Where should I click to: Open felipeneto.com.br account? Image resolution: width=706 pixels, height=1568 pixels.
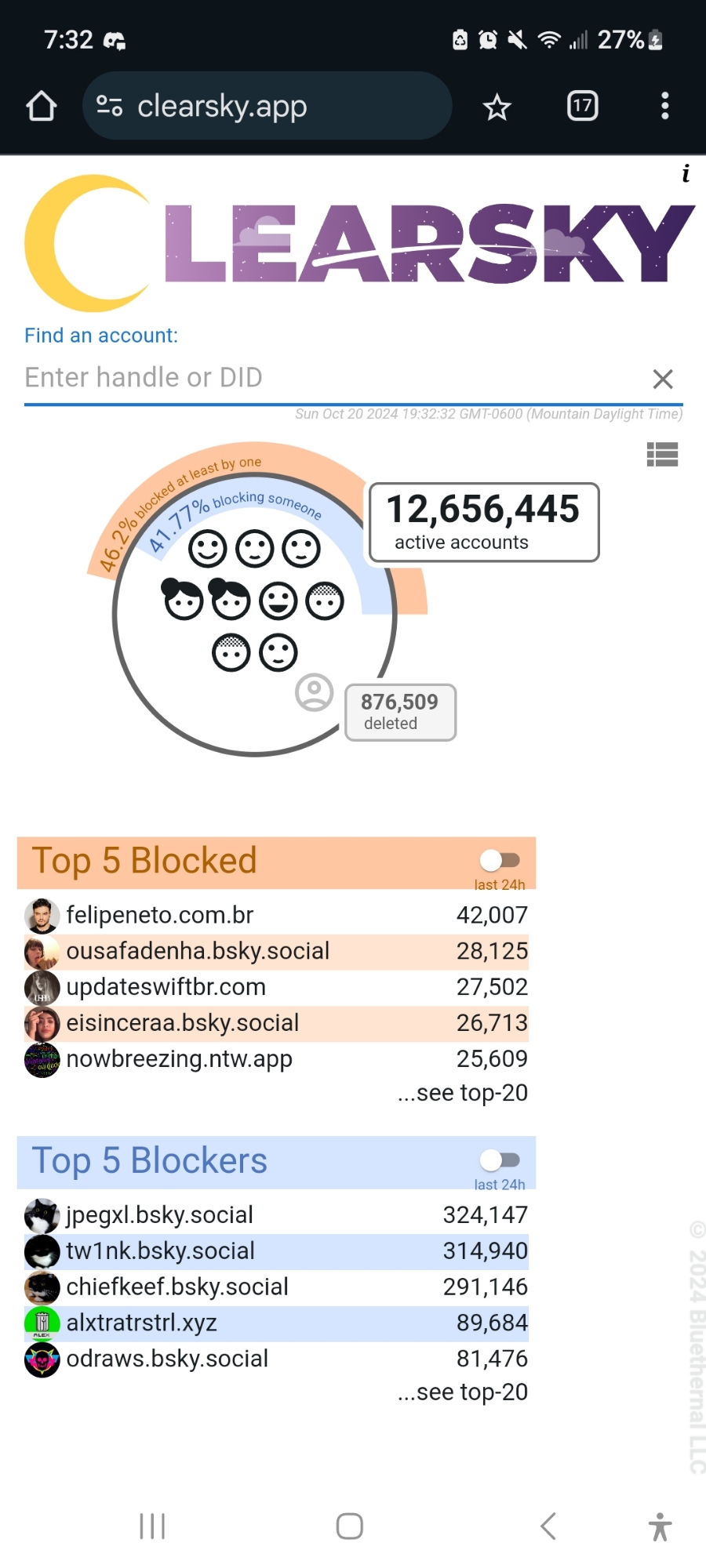coord(160,915)
